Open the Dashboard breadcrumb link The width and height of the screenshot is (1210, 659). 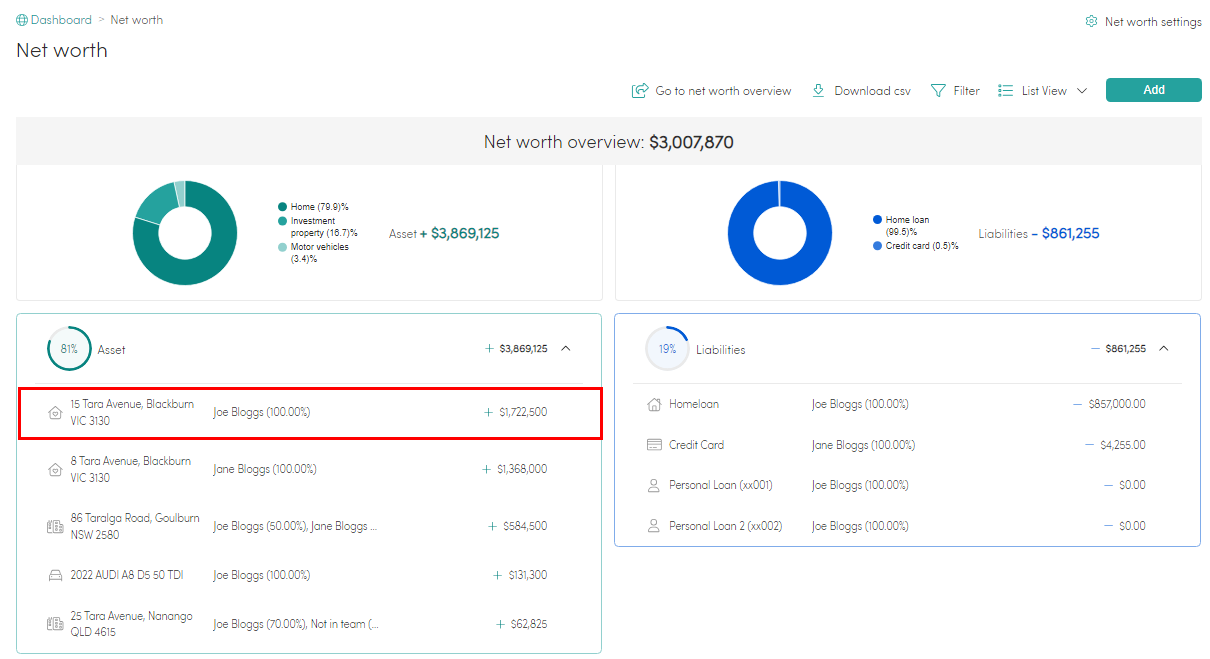pyautogui.click(x=61, y=20)
